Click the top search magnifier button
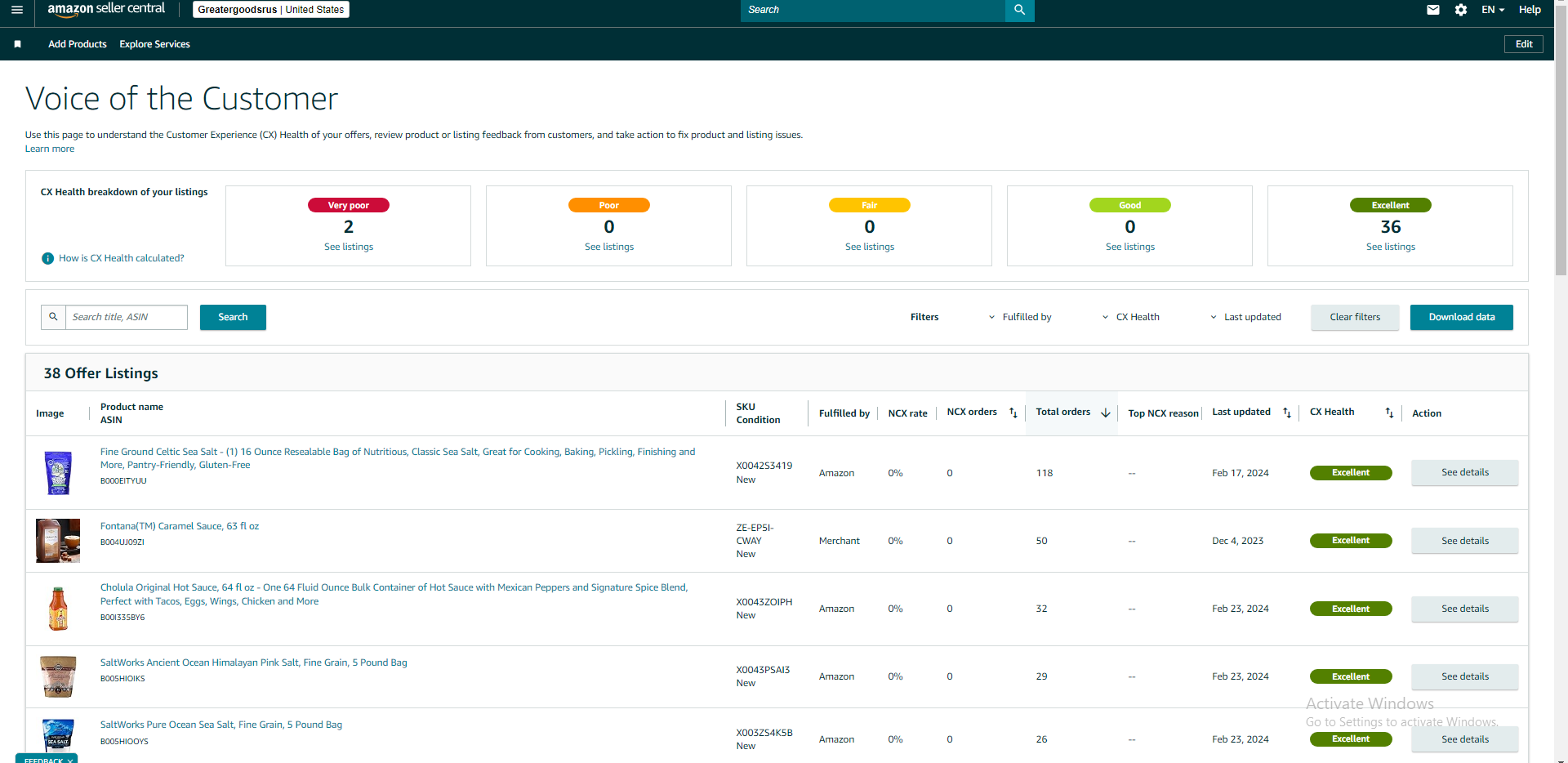 1019,10
